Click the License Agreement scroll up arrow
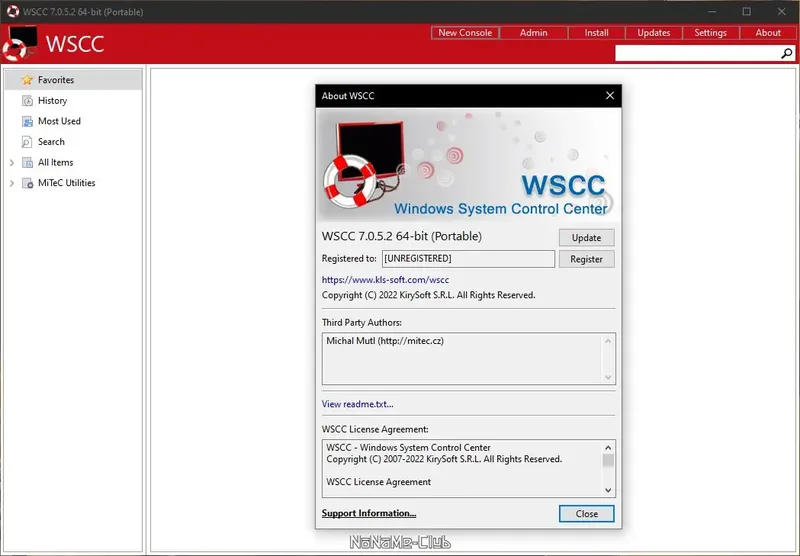This screenshot has height=556, width=800. click(608, 447)
